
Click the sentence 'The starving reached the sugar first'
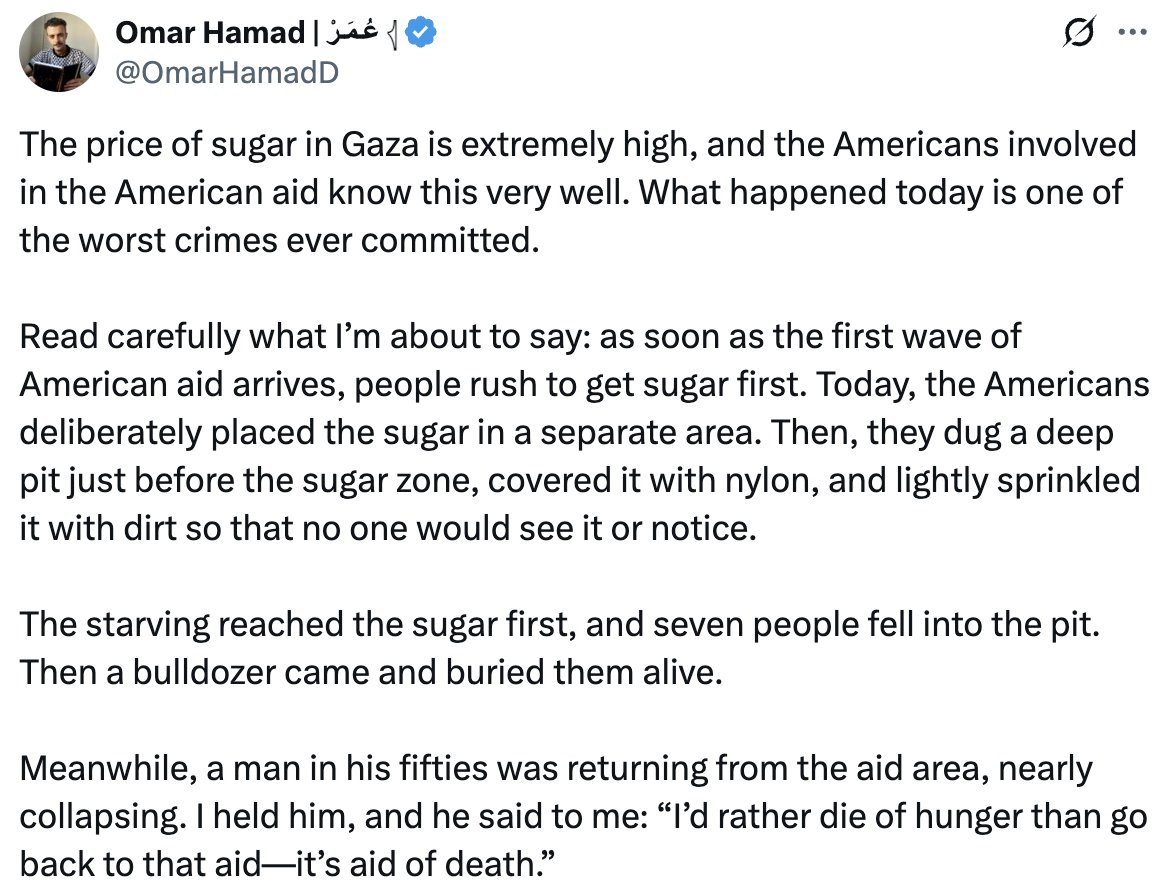559,624
